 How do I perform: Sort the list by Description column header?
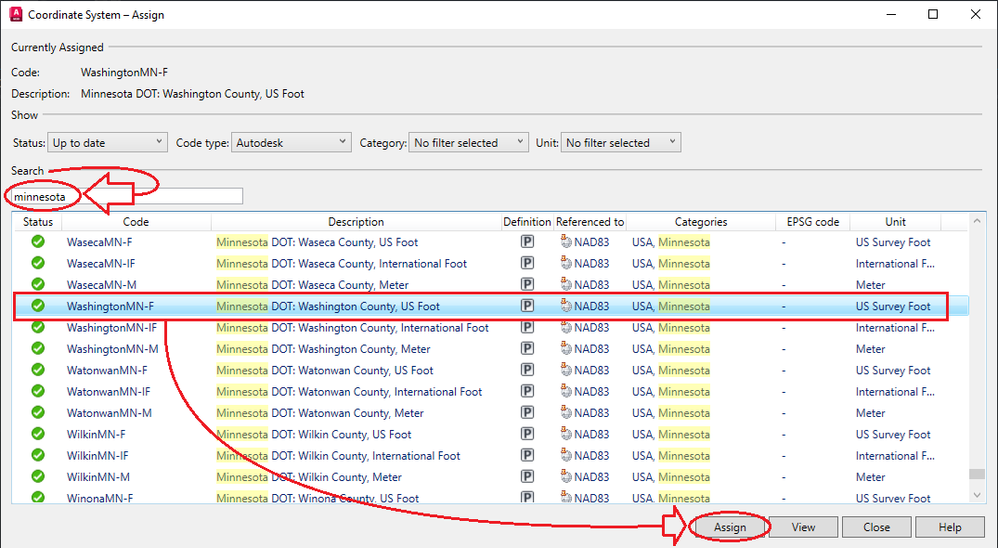(356, 221)
